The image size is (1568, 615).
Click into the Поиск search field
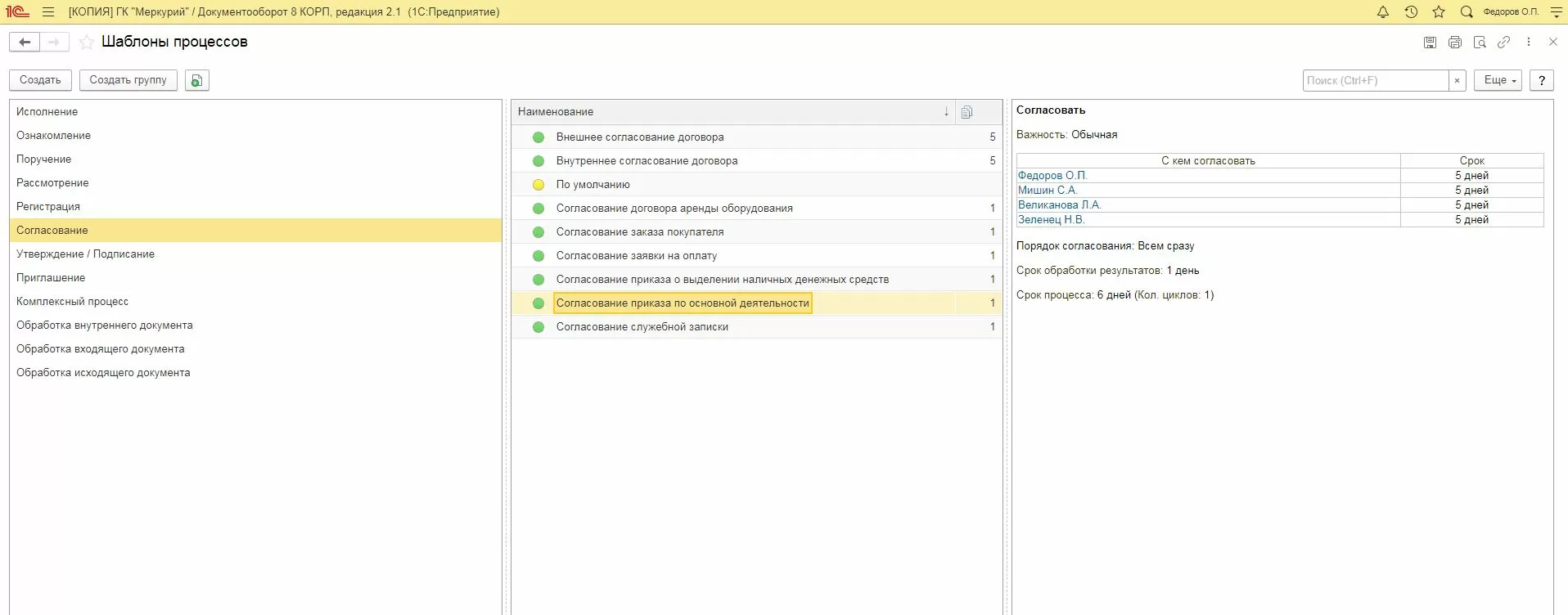(1374, 80)
